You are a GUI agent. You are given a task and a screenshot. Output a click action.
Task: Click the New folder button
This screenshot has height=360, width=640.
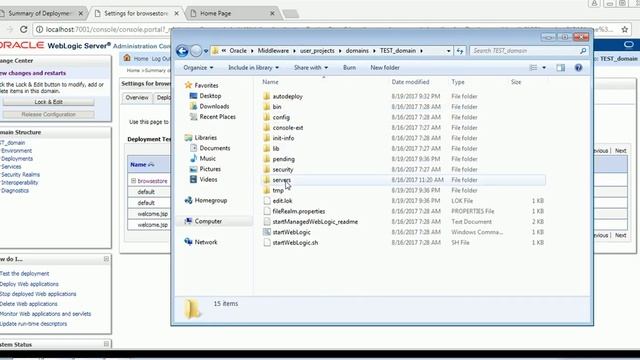click(385, 68)
